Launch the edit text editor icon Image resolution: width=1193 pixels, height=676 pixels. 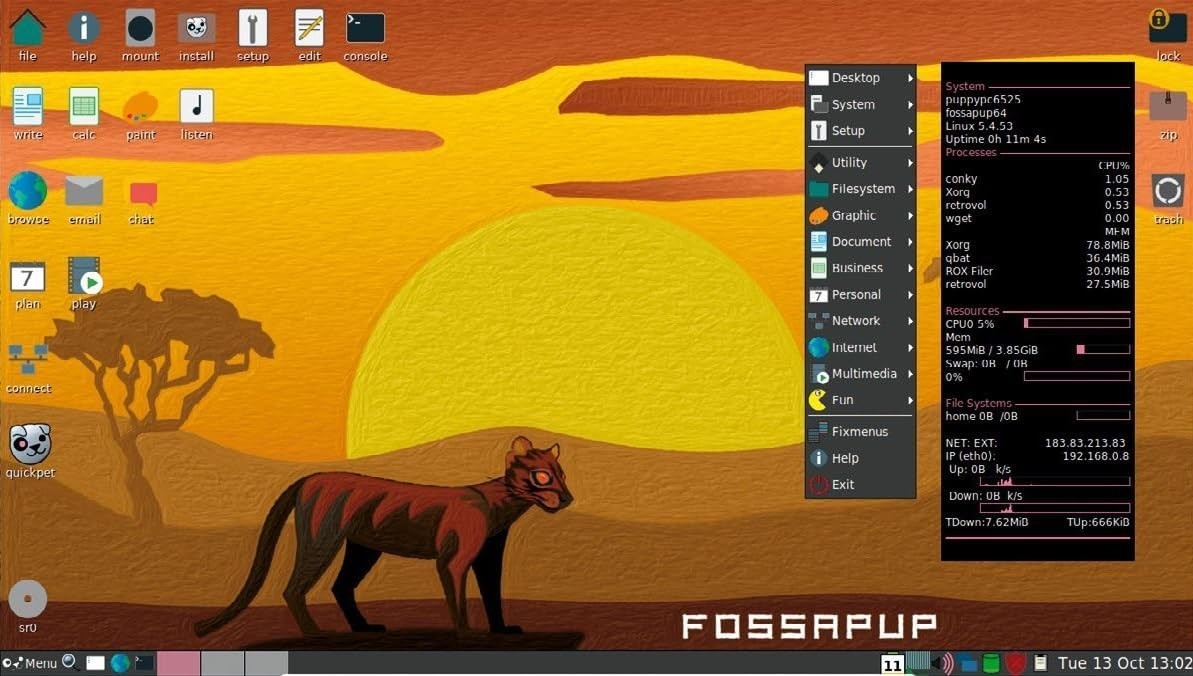(x=309, y=29)
